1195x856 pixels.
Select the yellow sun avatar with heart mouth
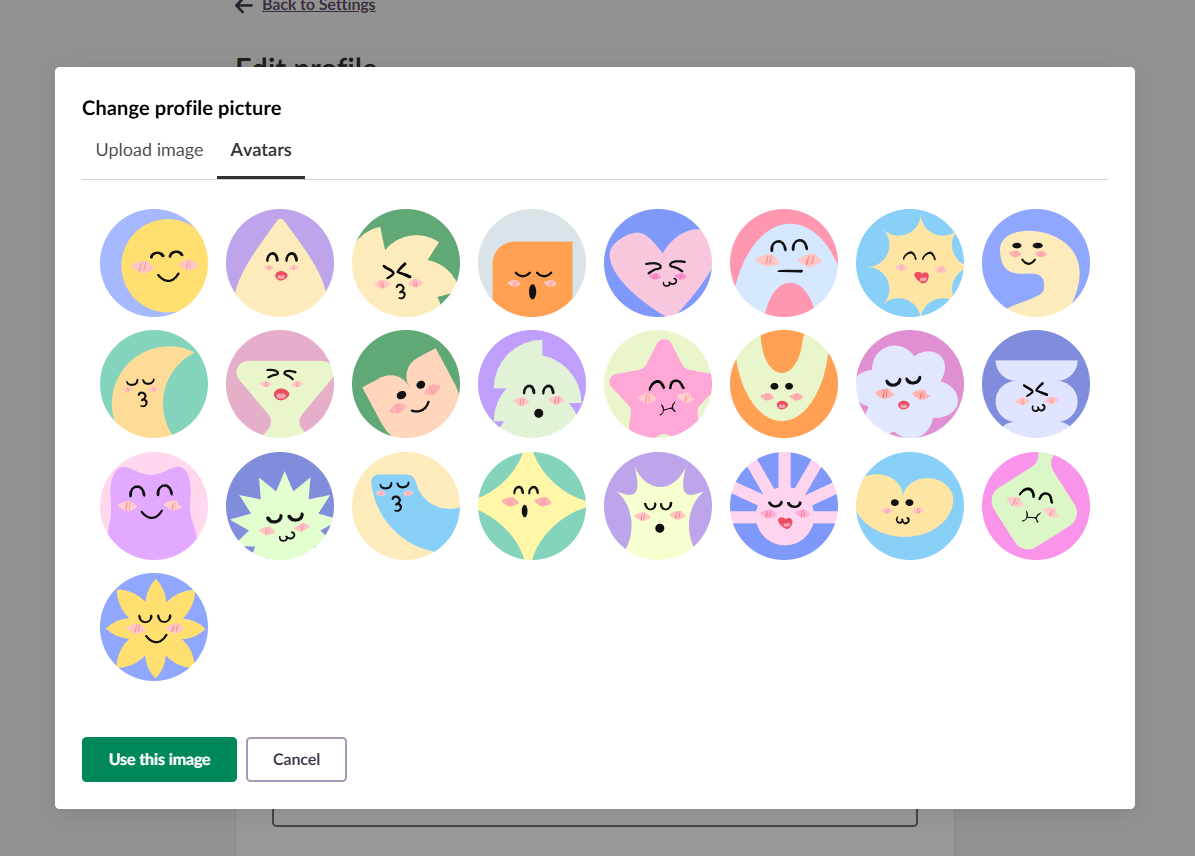910,263
